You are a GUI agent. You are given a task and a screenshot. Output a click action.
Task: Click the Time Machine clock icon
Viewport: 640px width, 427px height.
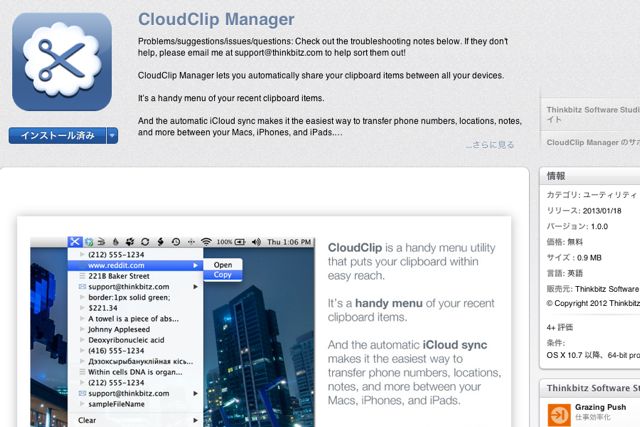click(176, 242)
